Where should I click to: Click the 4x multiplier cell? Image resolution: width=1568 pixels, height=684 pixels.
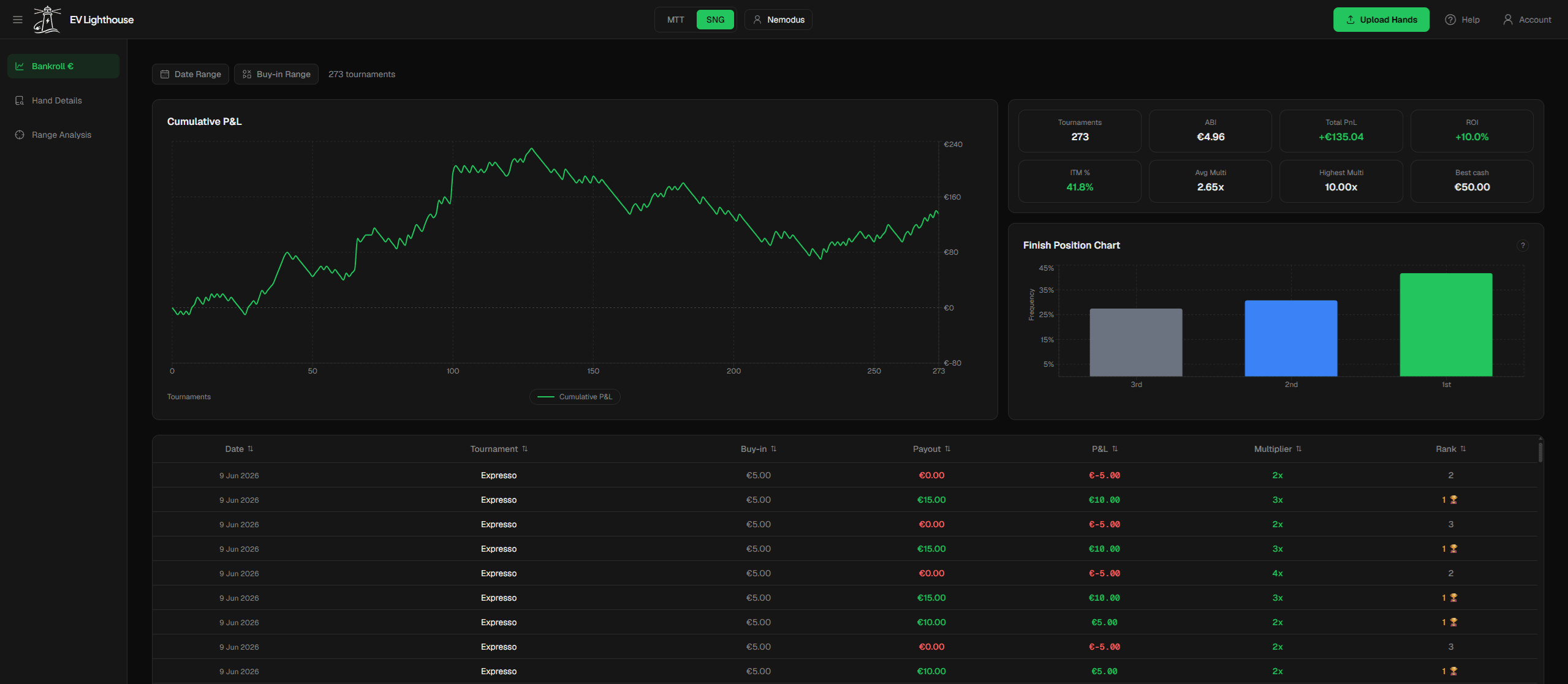1278,573
